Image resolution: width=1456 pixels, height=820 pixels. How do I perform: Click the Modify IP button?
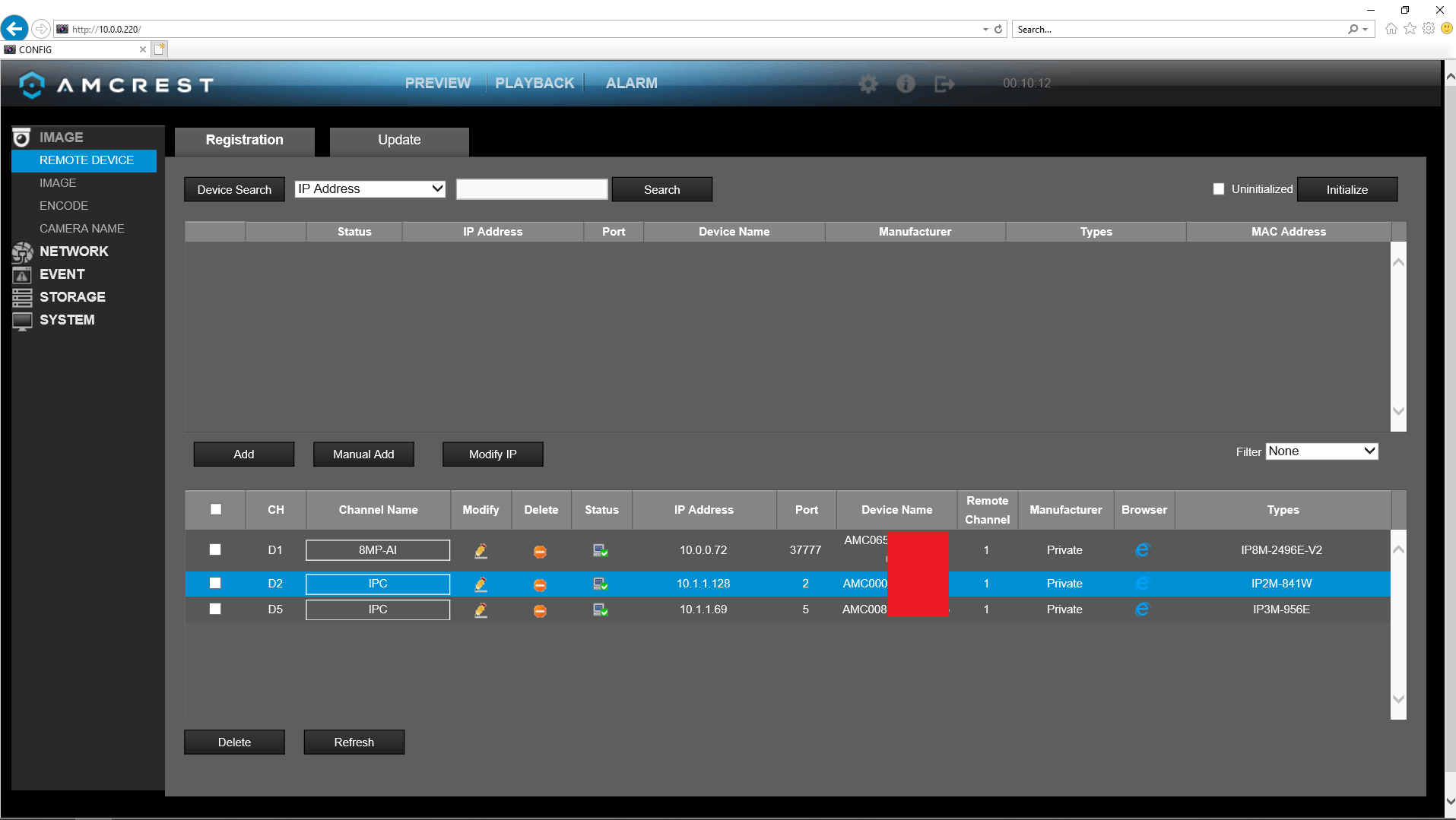click(x=493, y=454)
